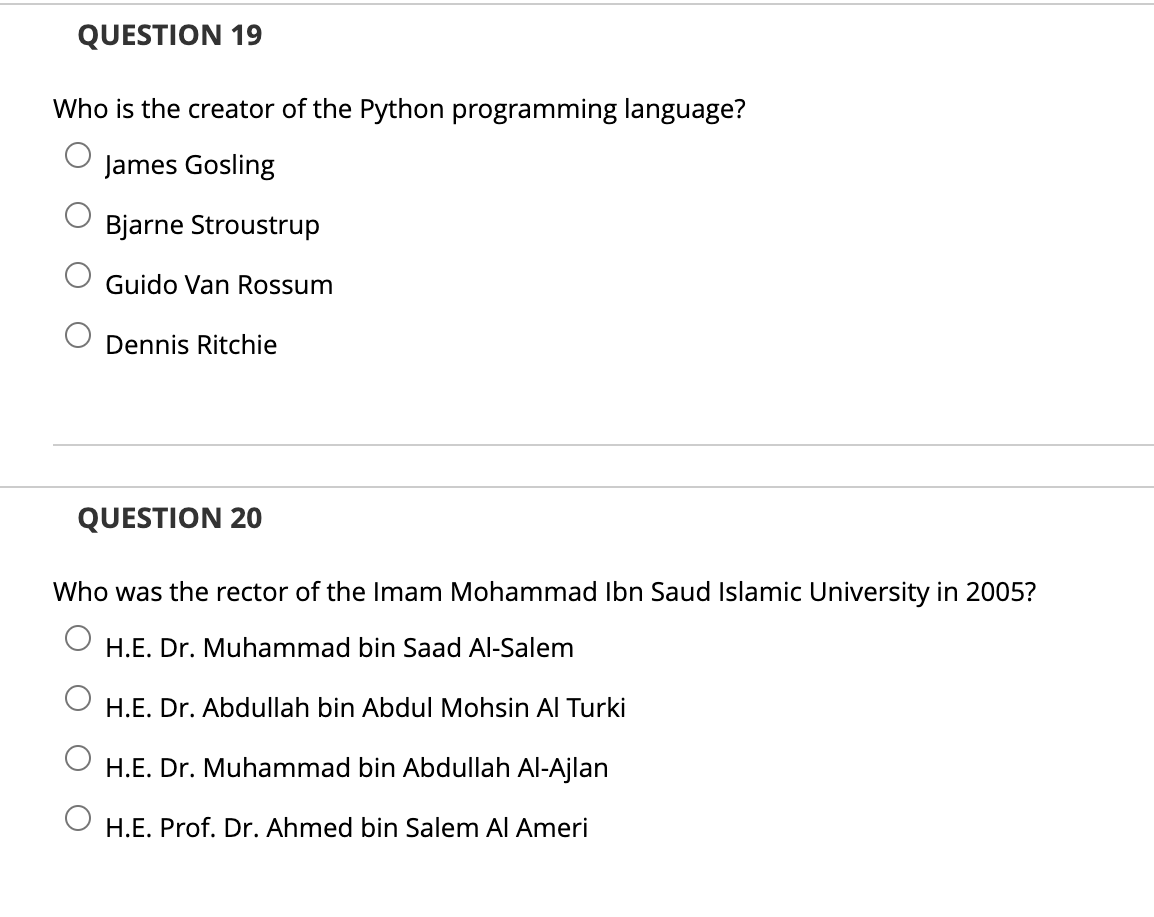Pick the Dennis Ritchie radio button
Viewport: 1154px width, 917px height.
79,336
